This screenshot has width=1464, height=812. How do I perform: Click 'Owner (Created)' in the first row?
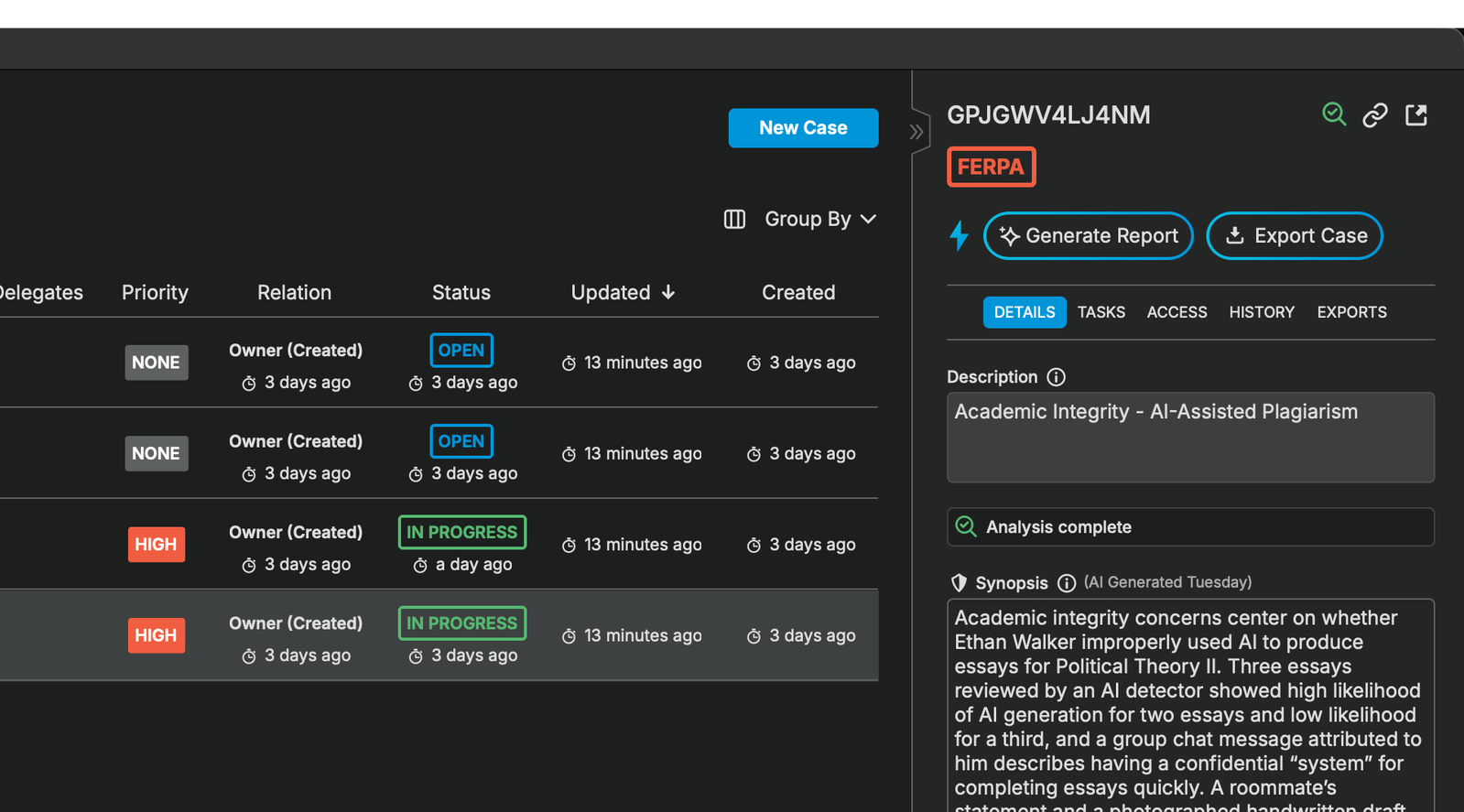click(296, 351)
